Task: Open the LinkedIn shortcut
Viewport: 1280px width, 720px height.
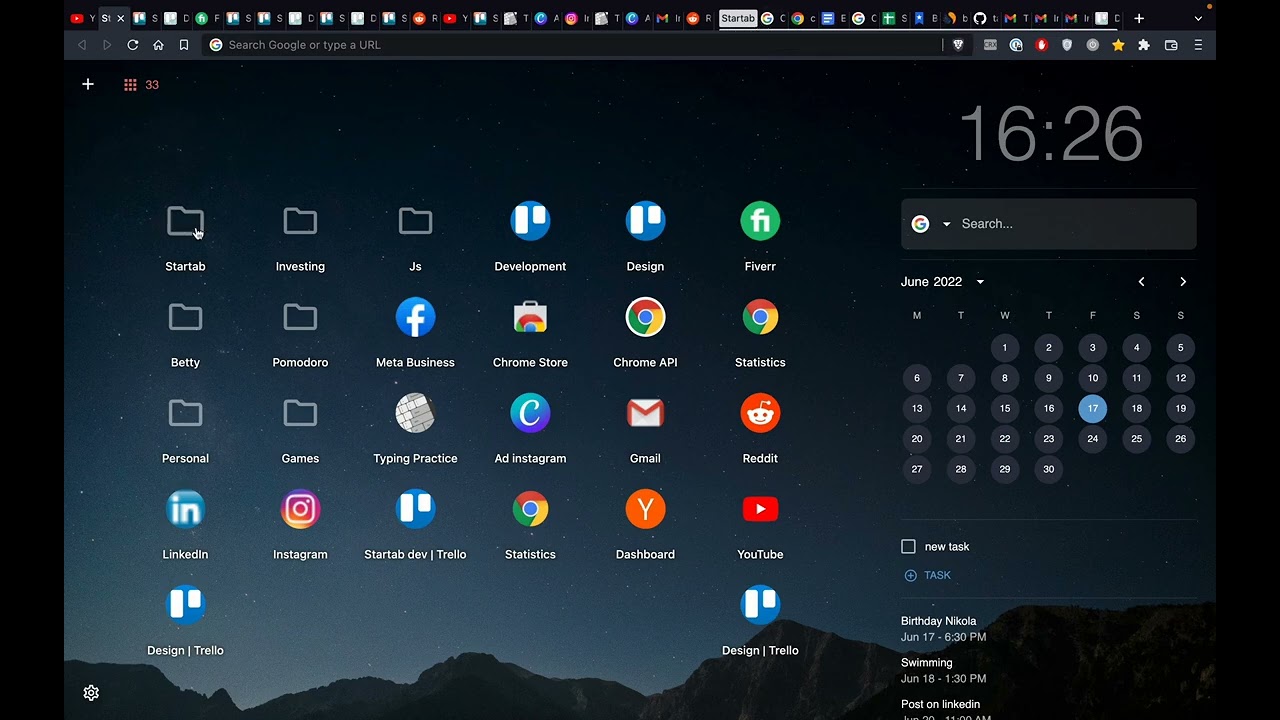Action: point(185,509)
